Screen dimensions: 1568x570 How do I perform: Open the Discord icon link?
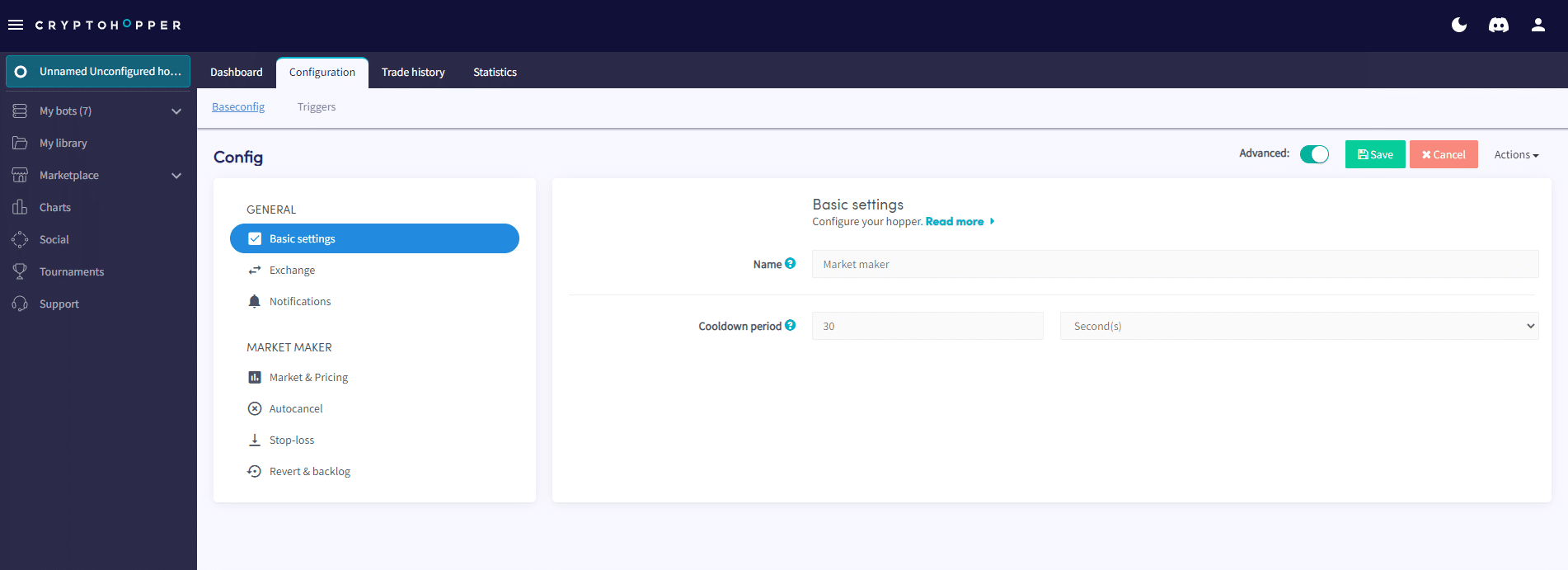pos(1499,25)
